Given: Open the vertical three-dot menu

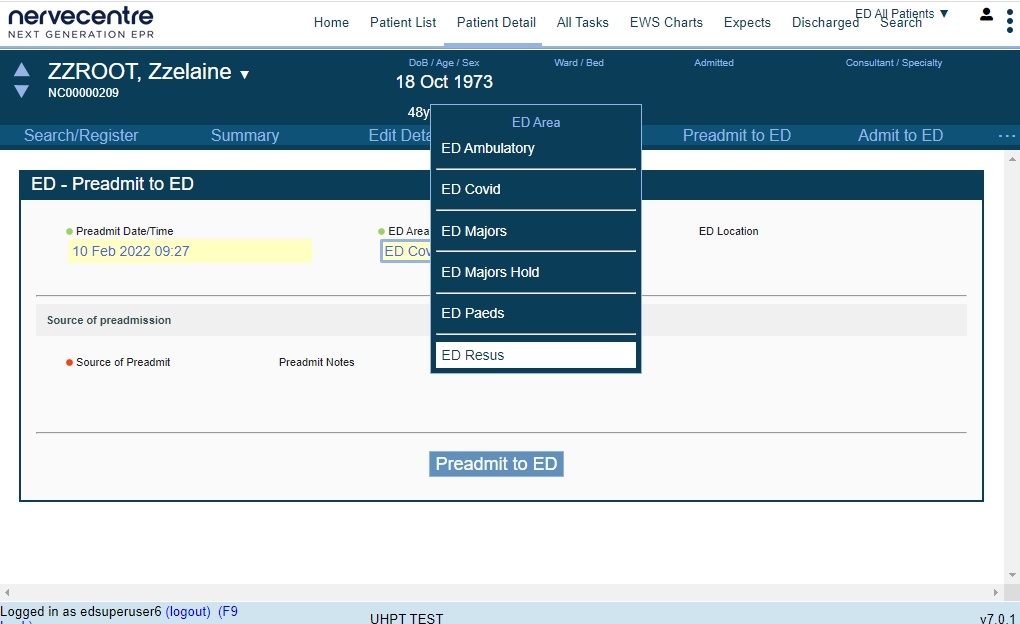Looking at the screenshot, I should coord(1010,21).
